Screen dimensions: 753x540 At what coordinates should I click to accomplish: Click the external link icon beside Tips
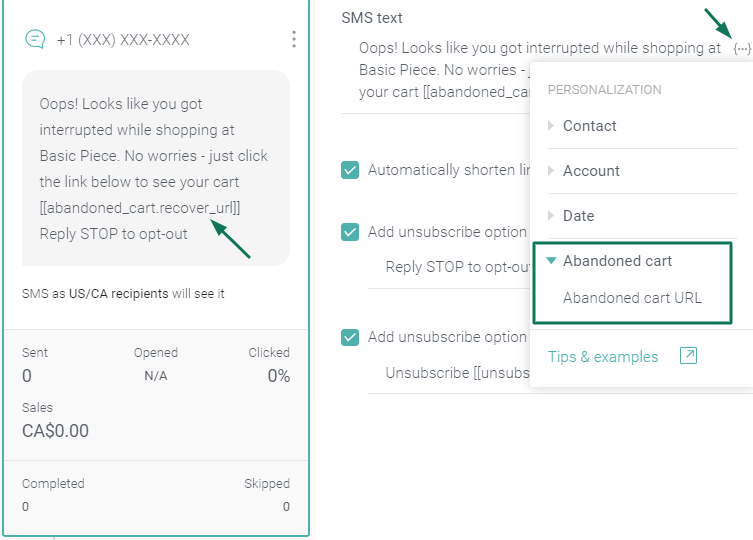pos(688,356)
